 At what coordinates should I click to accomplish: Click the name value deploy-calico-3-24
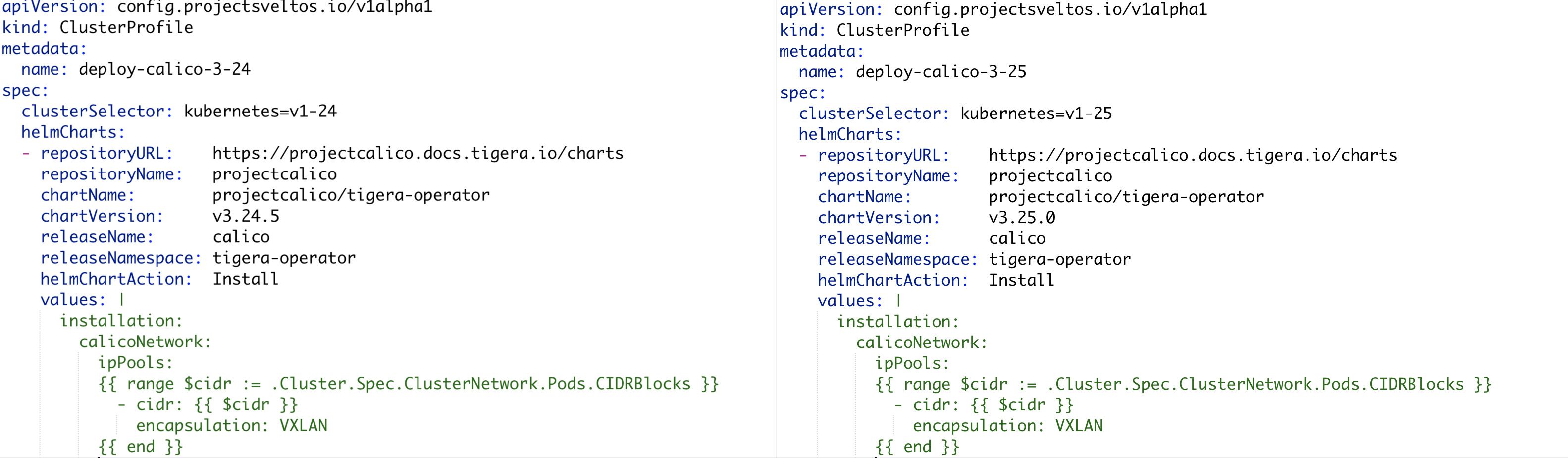(164, 69)
